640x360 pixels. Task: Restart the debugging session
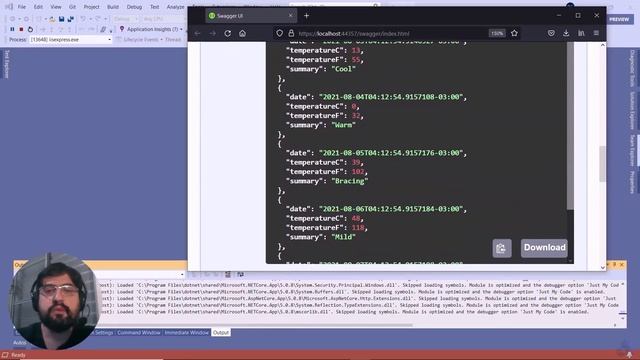pyautogui.click(x=30, y=29)
